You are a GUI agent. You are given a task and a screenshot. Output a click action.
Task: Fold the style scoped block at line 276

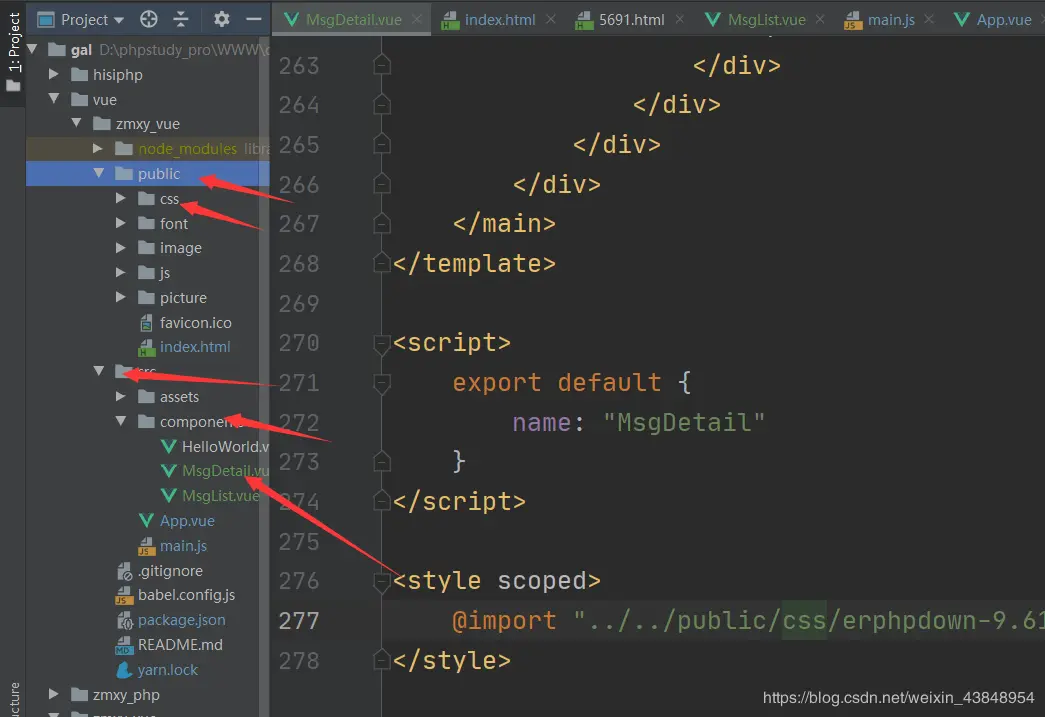click(x=382, y=582)
